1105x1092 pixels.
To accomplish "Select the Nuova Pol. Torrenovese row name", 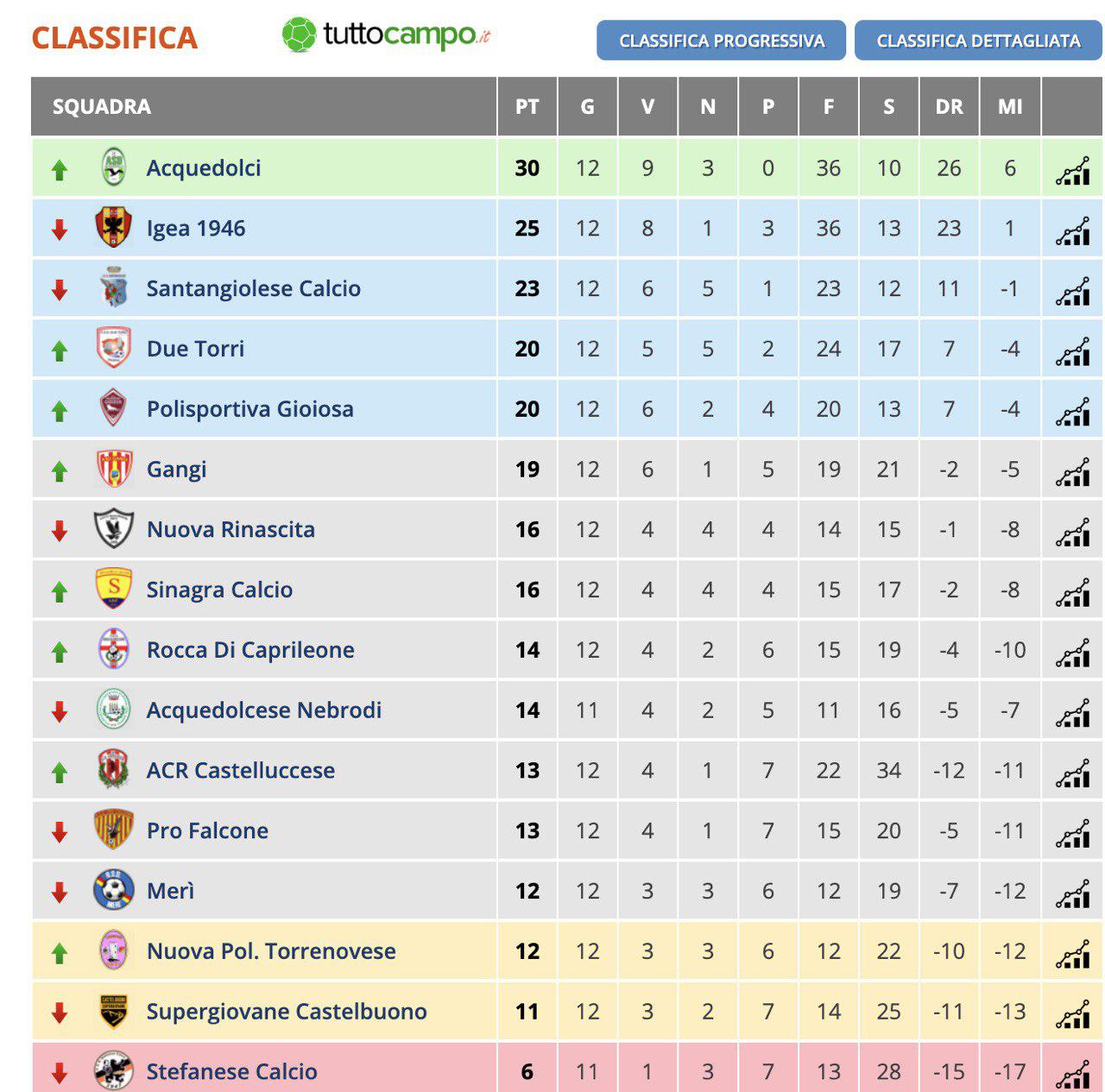I will 271,950.
